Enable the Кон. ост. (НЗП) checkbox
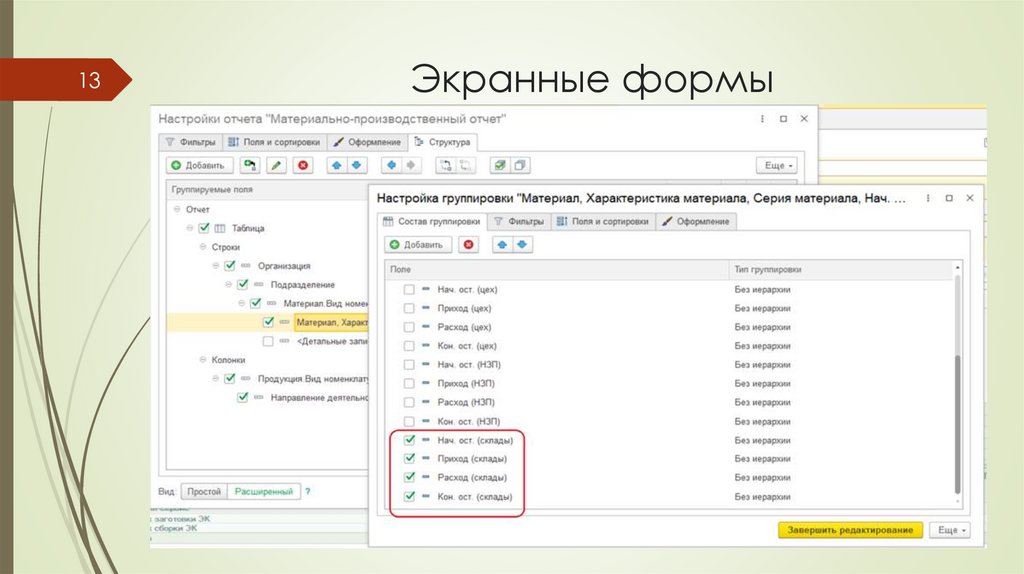 point(409,421)
